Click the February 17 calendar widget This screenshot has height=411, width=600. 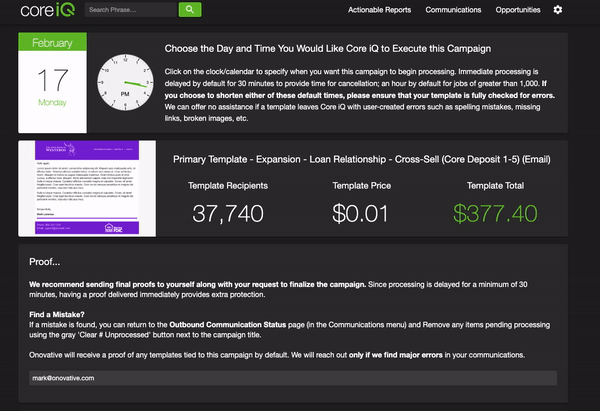coord(52,83)
